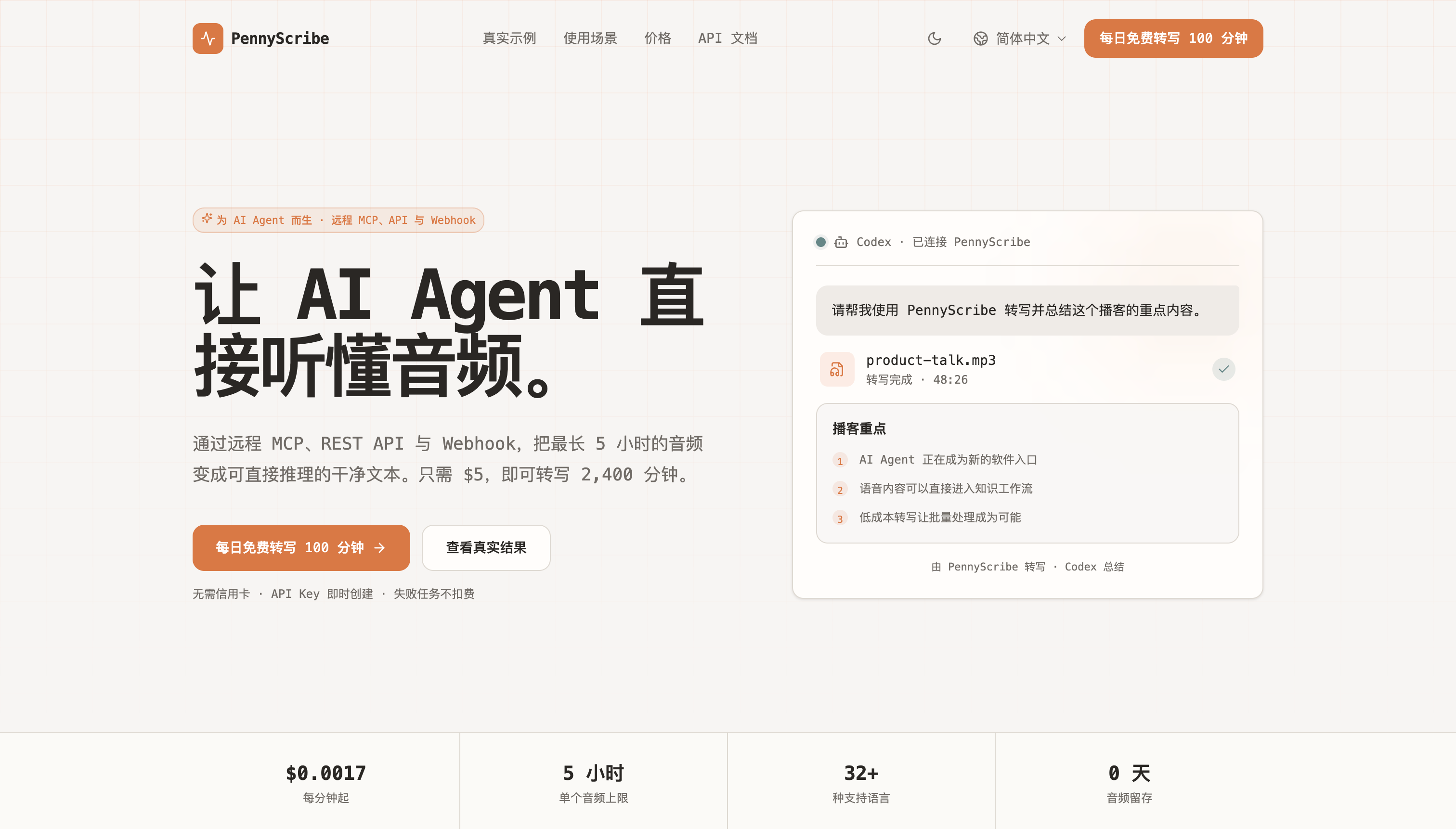
Task: Click the 无需信用卡 note below the buttons
Action: [333, 594]
